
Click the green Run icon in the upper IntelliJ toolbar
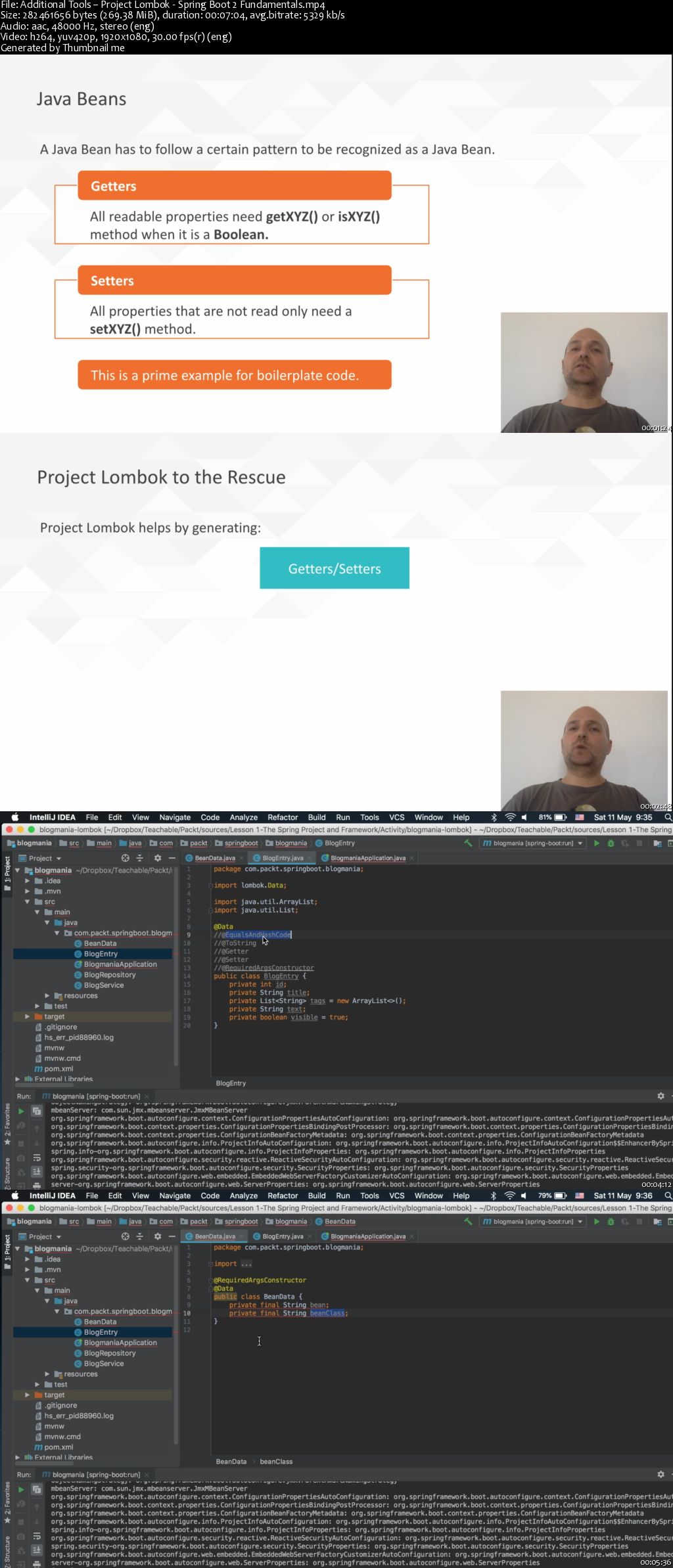[x=597, y=843]
